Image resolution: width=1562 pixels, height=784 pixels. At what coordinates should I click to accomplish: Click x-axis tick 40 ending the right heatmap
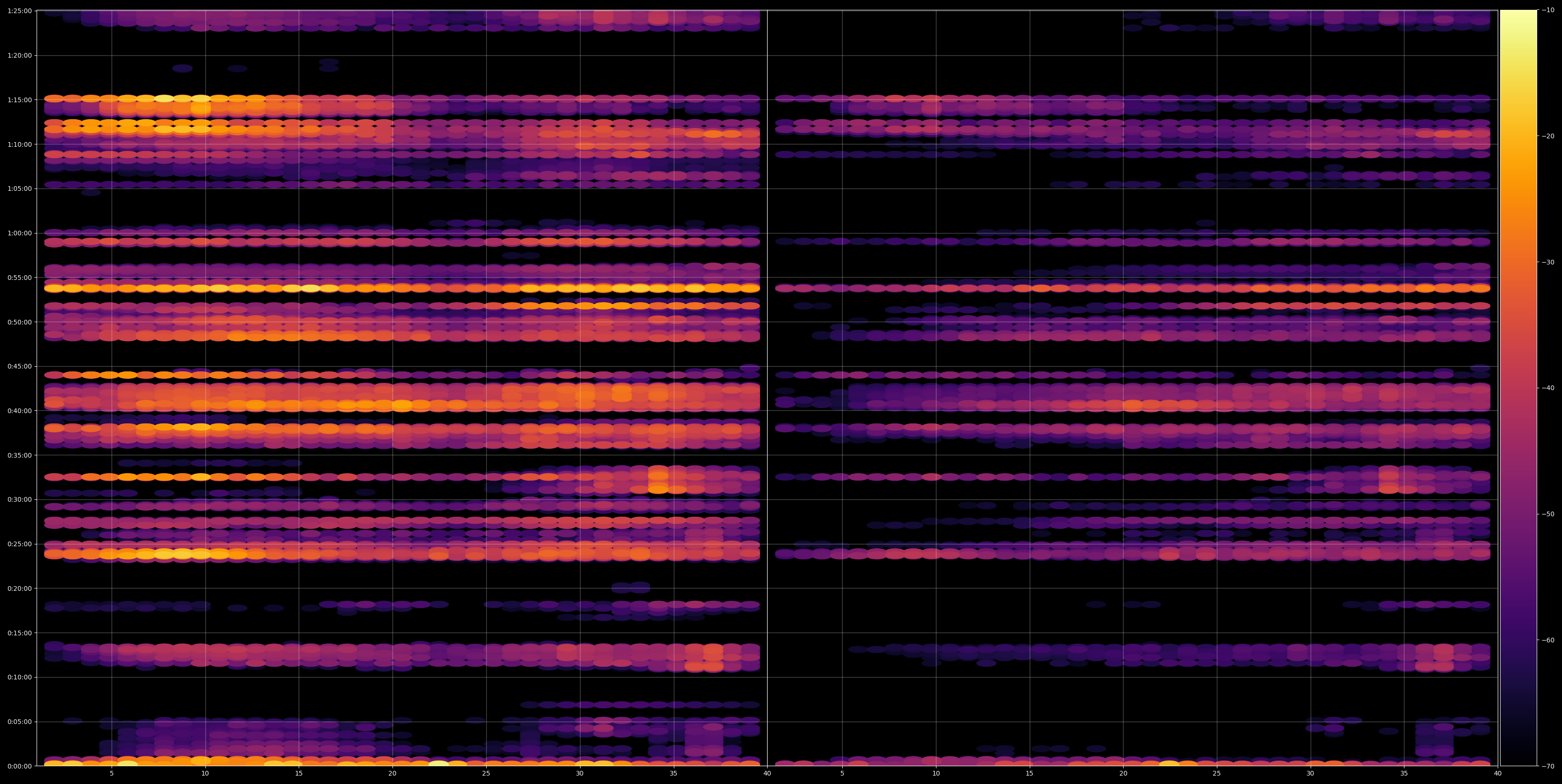tap(1498, 774)
